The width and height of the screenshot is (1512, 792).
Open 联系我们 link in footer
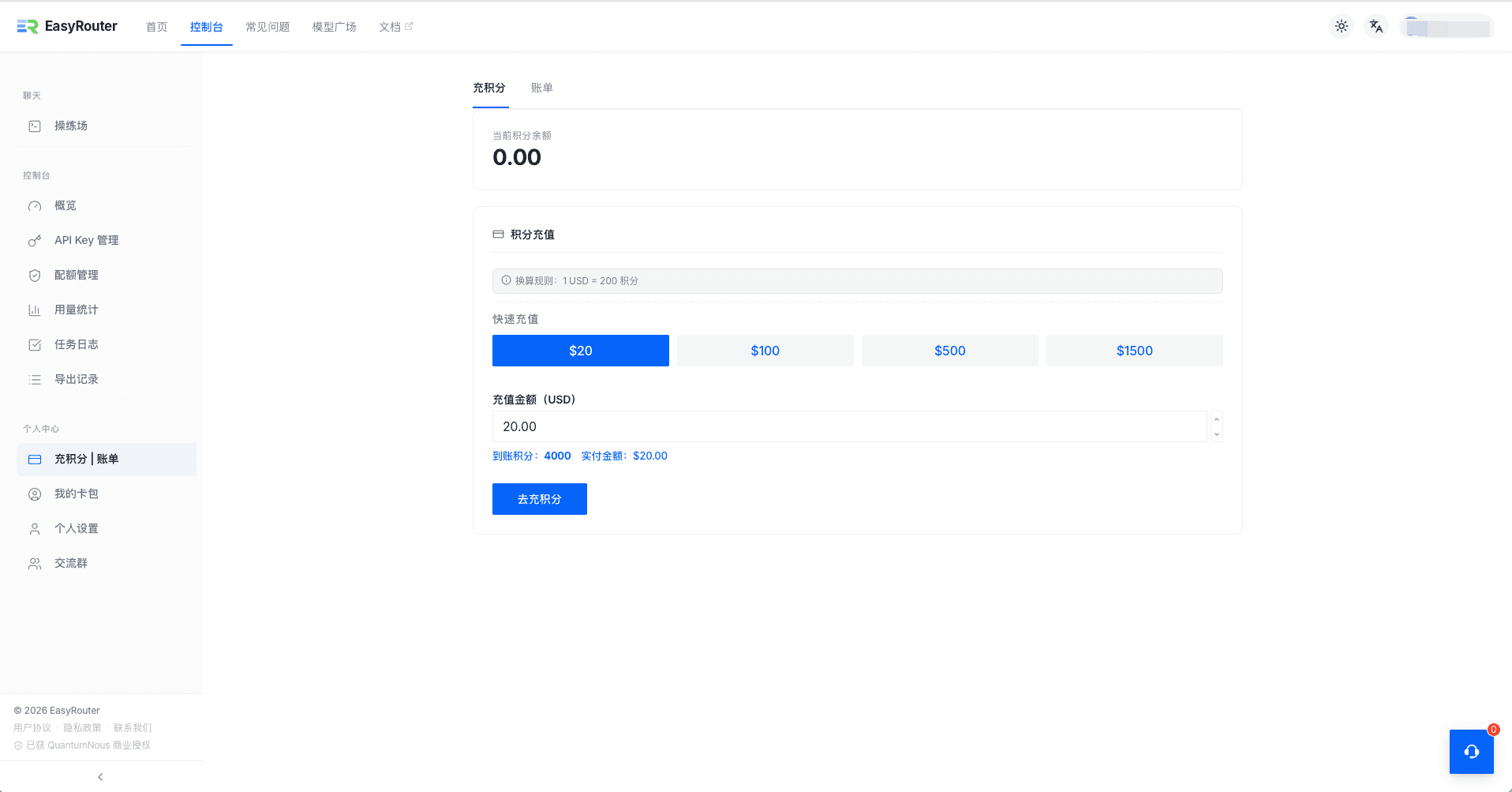click(x=133, y=728)
